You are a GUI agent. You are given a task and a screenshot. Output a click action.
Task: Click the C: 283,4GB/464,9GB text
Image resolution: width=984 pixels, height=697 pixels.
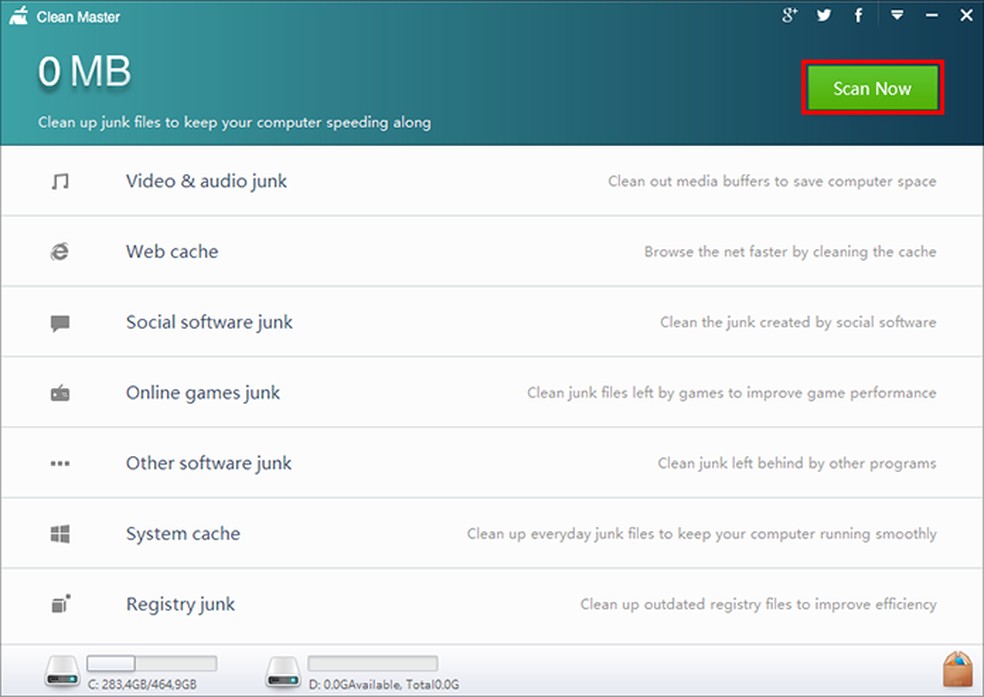[x=142, y=684]
